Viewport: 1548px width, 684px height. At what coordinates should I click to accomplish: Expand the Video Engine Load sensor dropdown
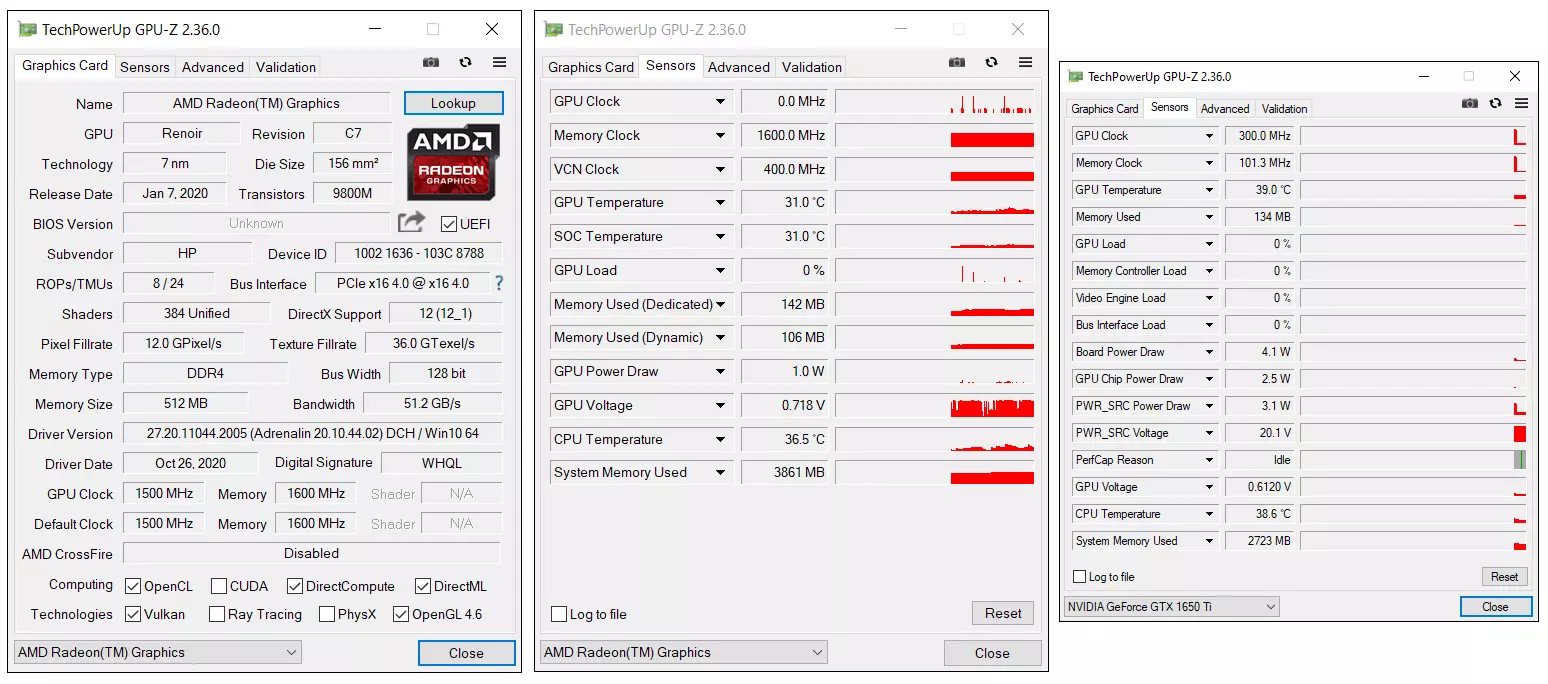(1209, 298)
